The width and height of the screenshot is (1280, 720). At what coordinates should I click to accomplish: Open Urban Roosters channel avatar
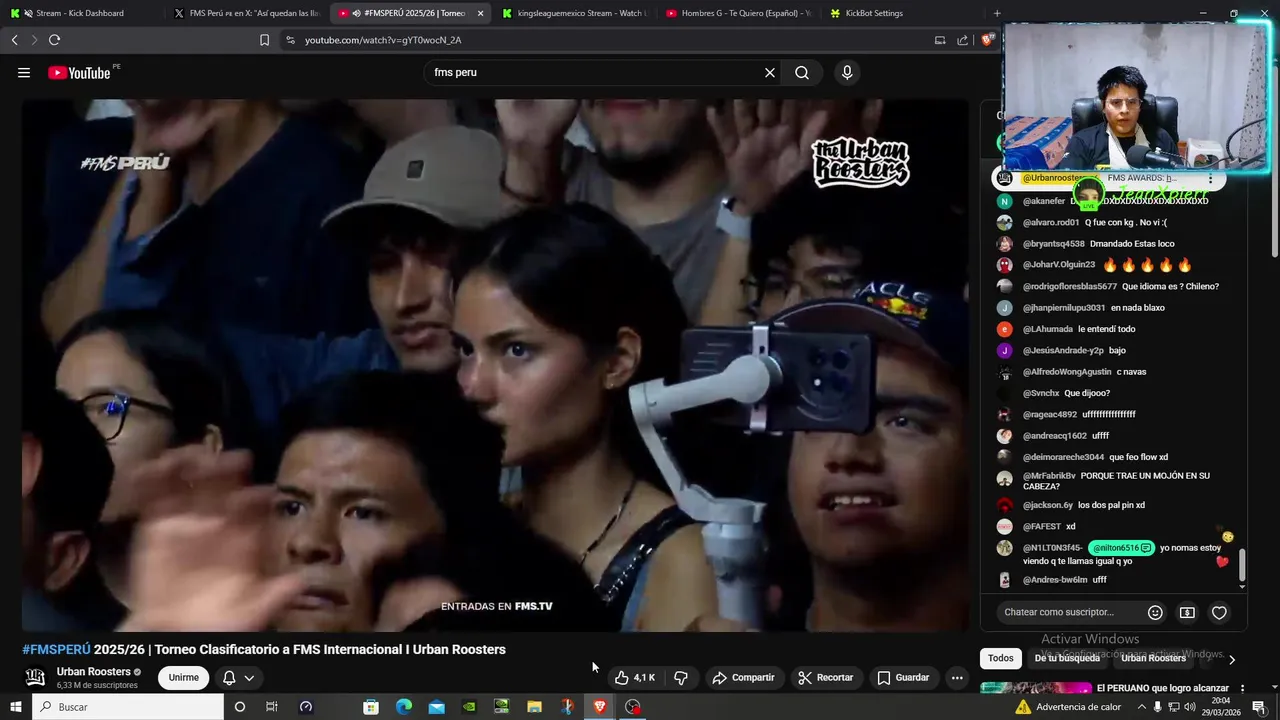(x=35, y=678)
